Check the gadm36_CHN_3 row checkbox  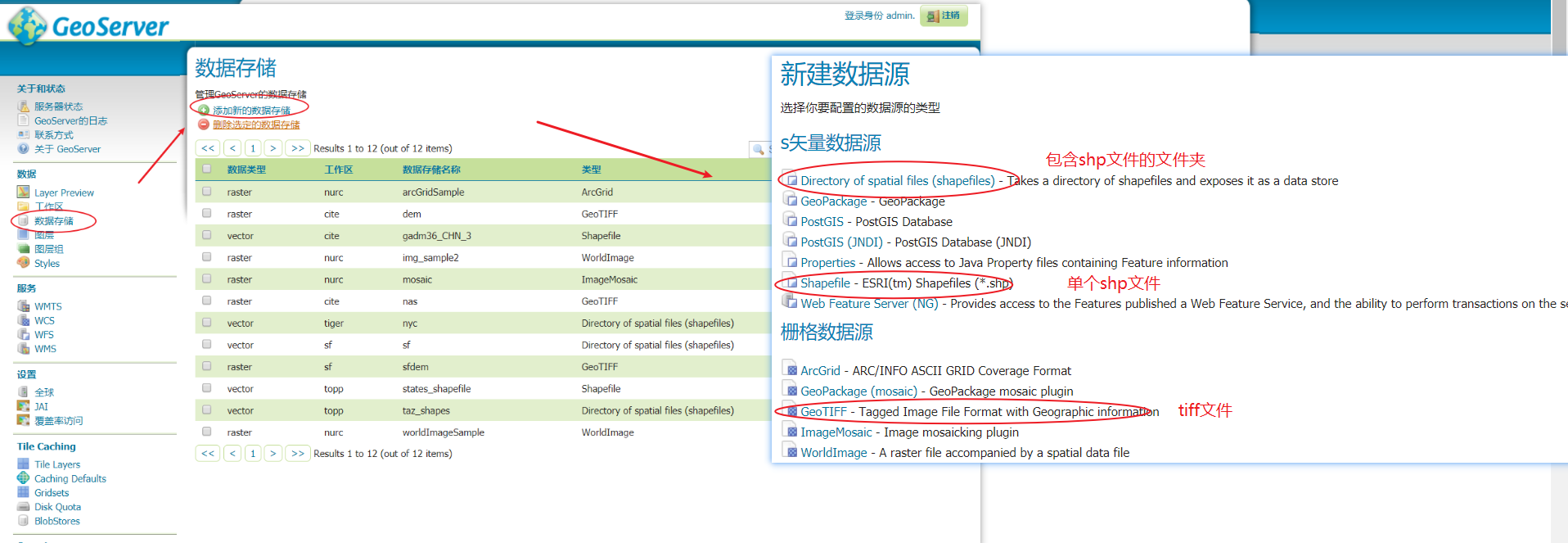[x=207, y=236]
